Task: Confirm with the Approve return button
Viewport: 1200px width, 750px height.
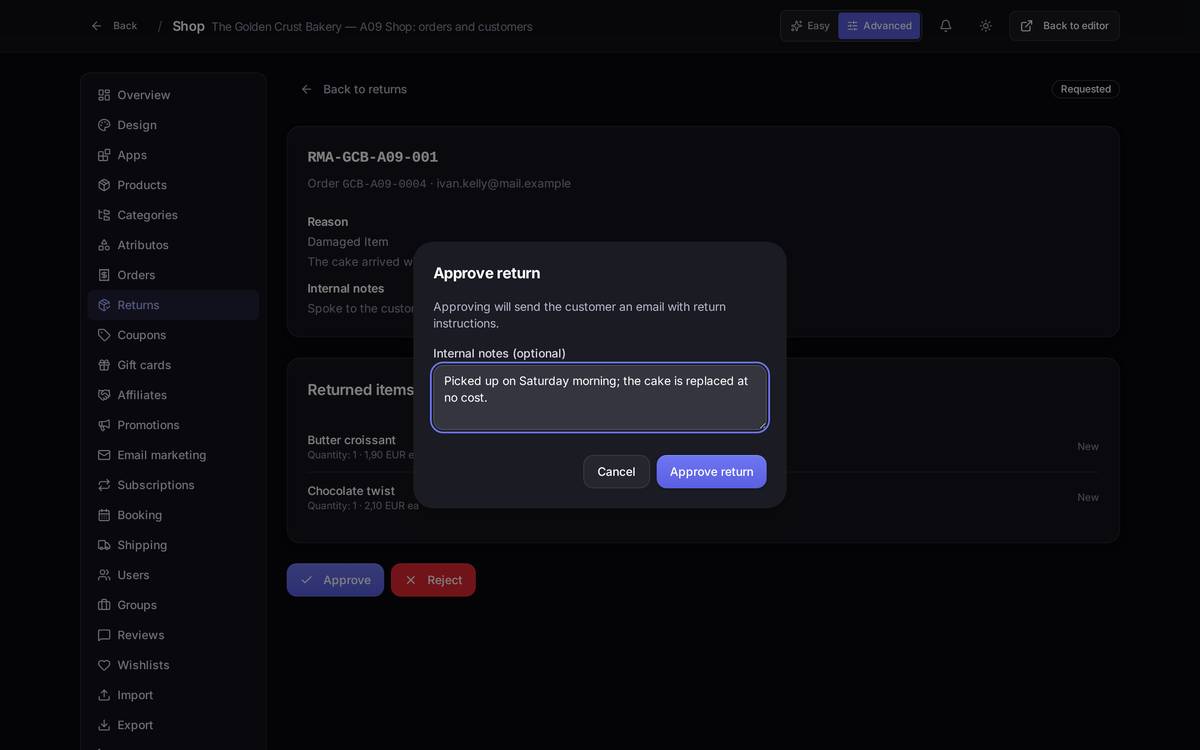Action: (x=712, y=472)
